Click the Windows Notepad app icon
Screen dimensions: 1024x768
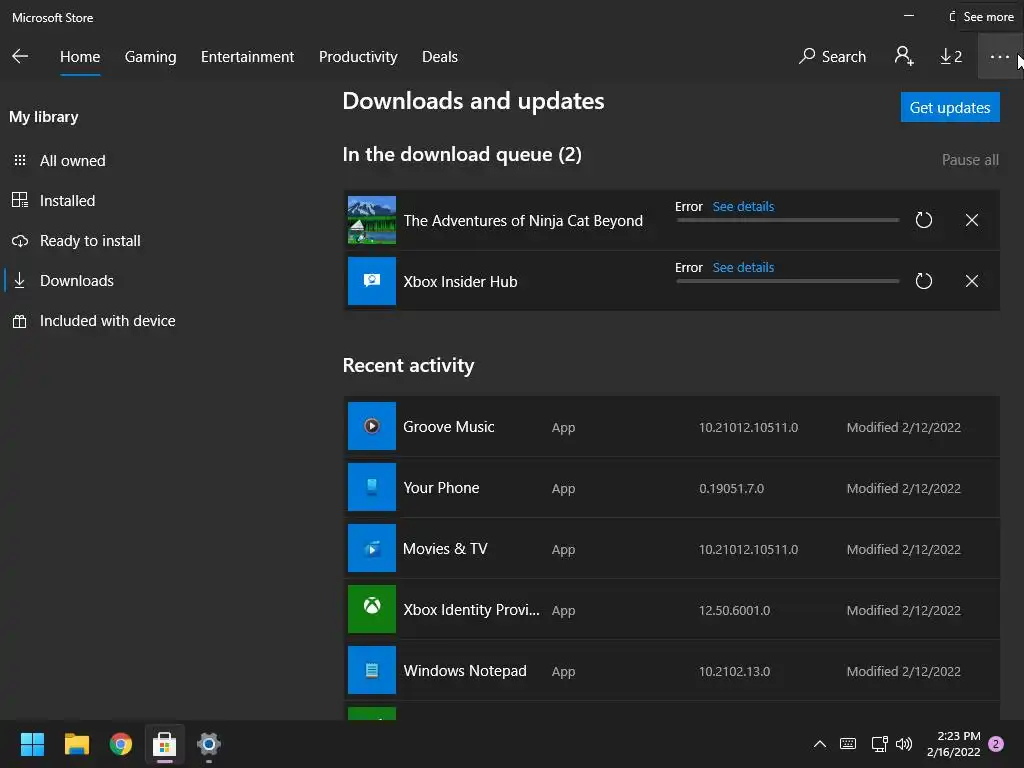click(x=372, y=670)
